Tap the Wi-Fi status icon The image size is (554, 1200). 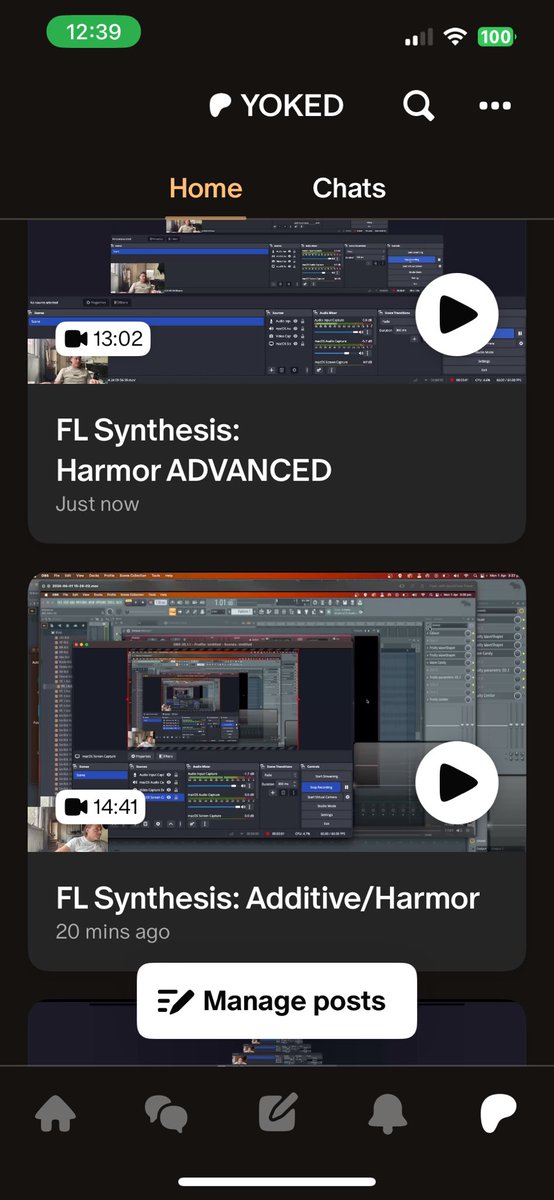[457, 37]
